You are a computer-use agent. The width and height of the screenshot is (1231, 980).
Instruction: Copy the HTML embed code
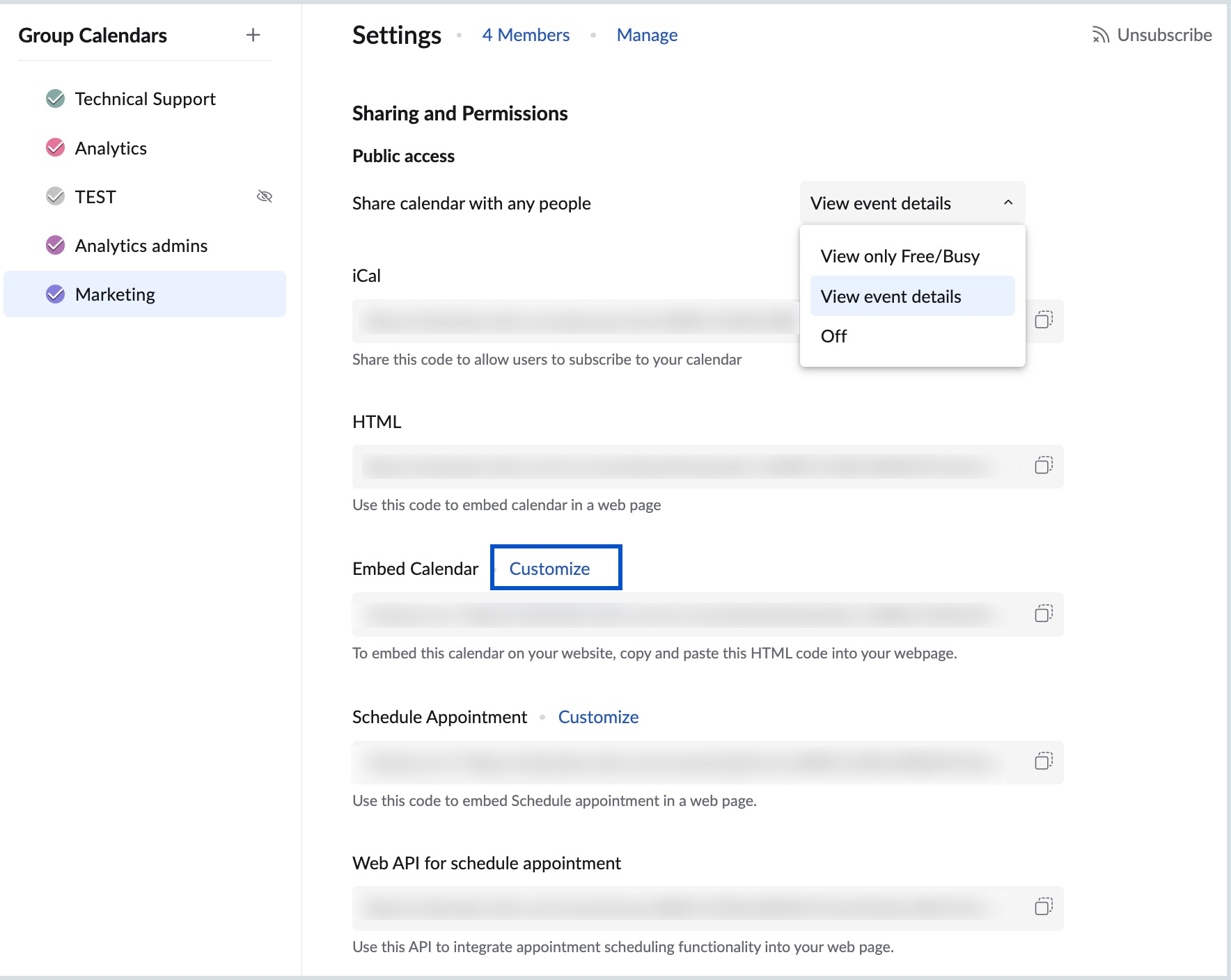1042,466
